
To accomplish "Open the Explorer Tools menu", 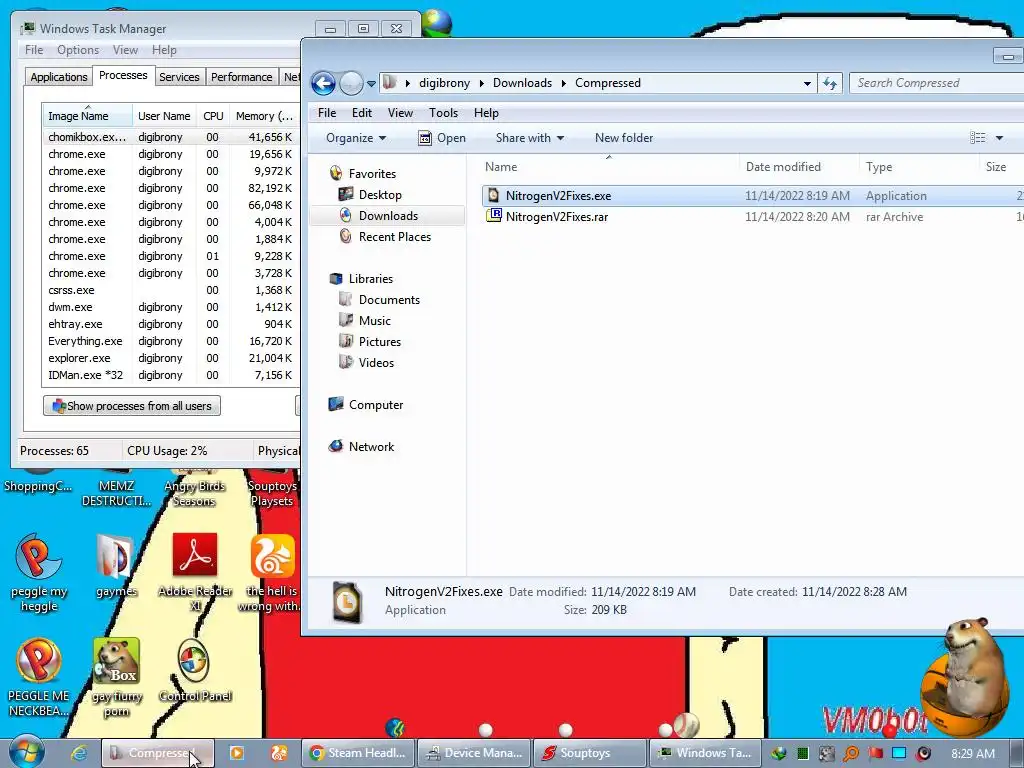I will pyautogui.click(x=443, y=113).
